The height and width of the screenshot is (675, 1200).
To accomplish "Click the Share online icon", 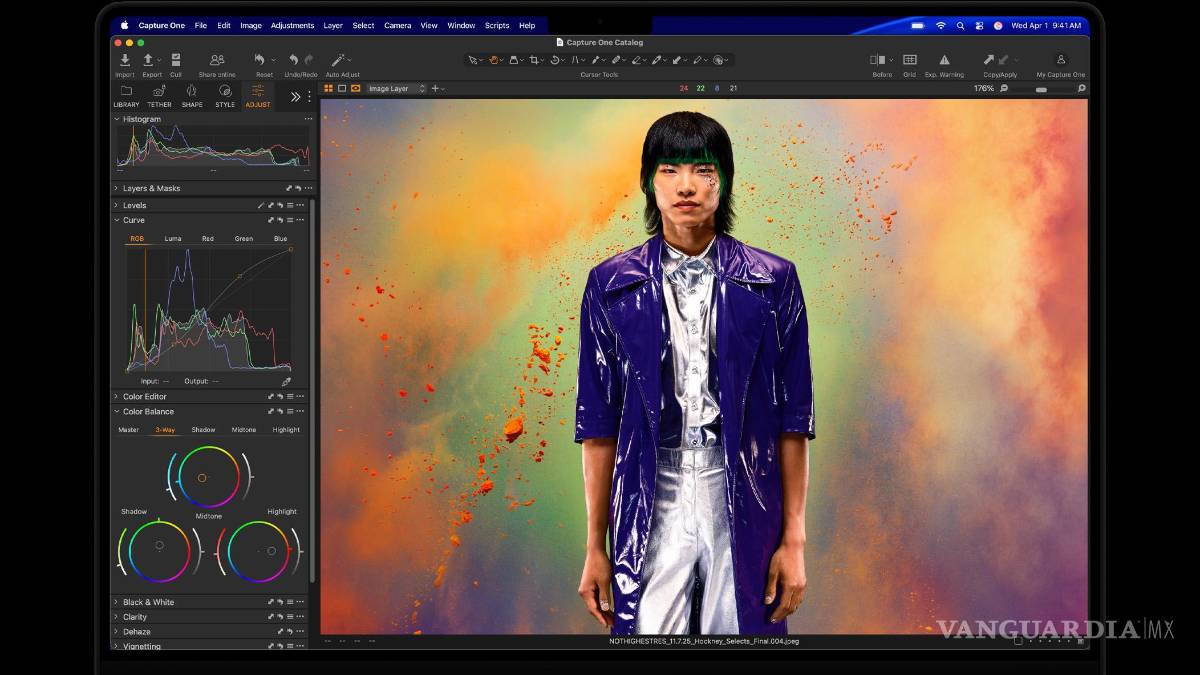I will pos(217,61).
